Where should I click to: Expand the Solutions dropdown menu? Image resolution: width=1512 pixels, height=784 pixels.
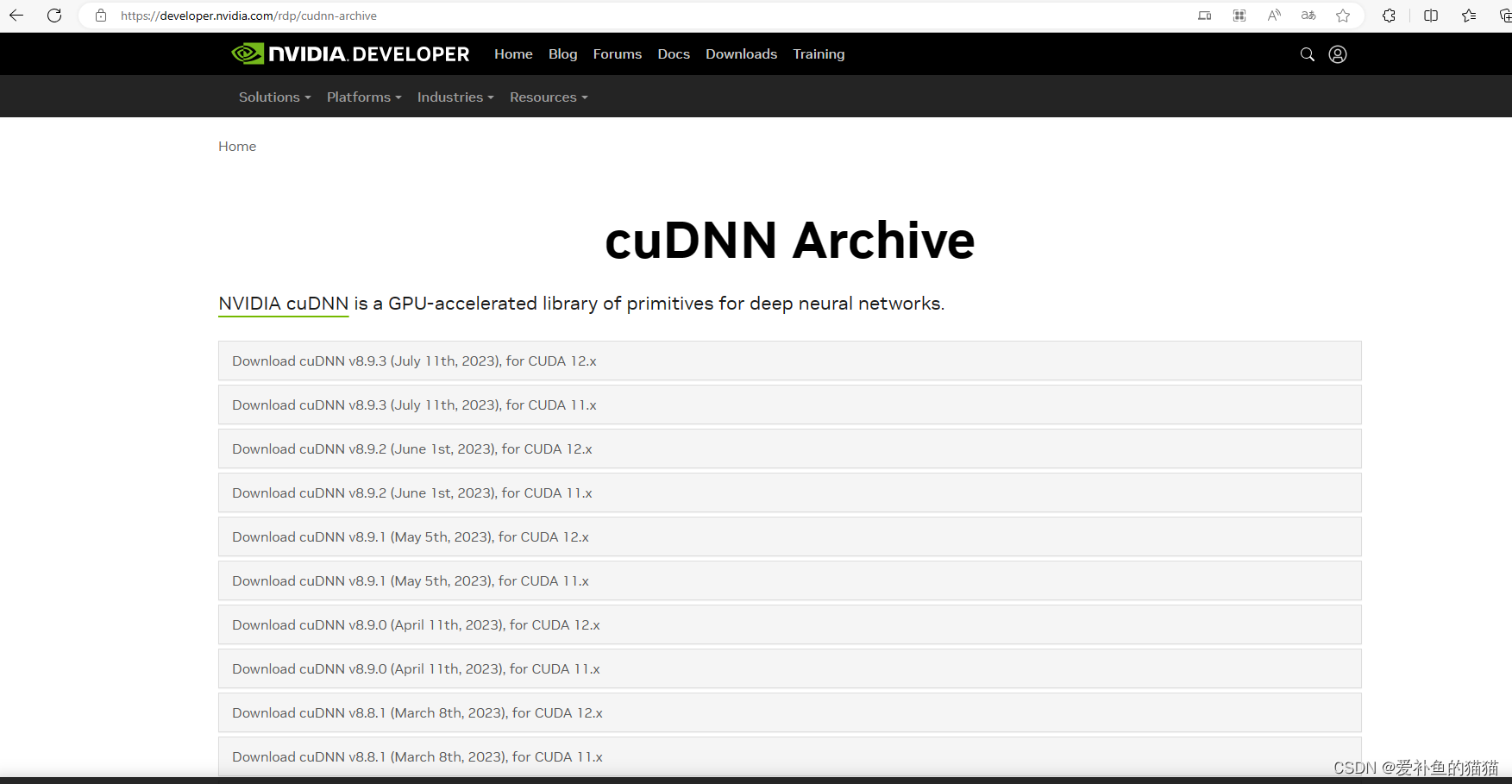[274, 97]
